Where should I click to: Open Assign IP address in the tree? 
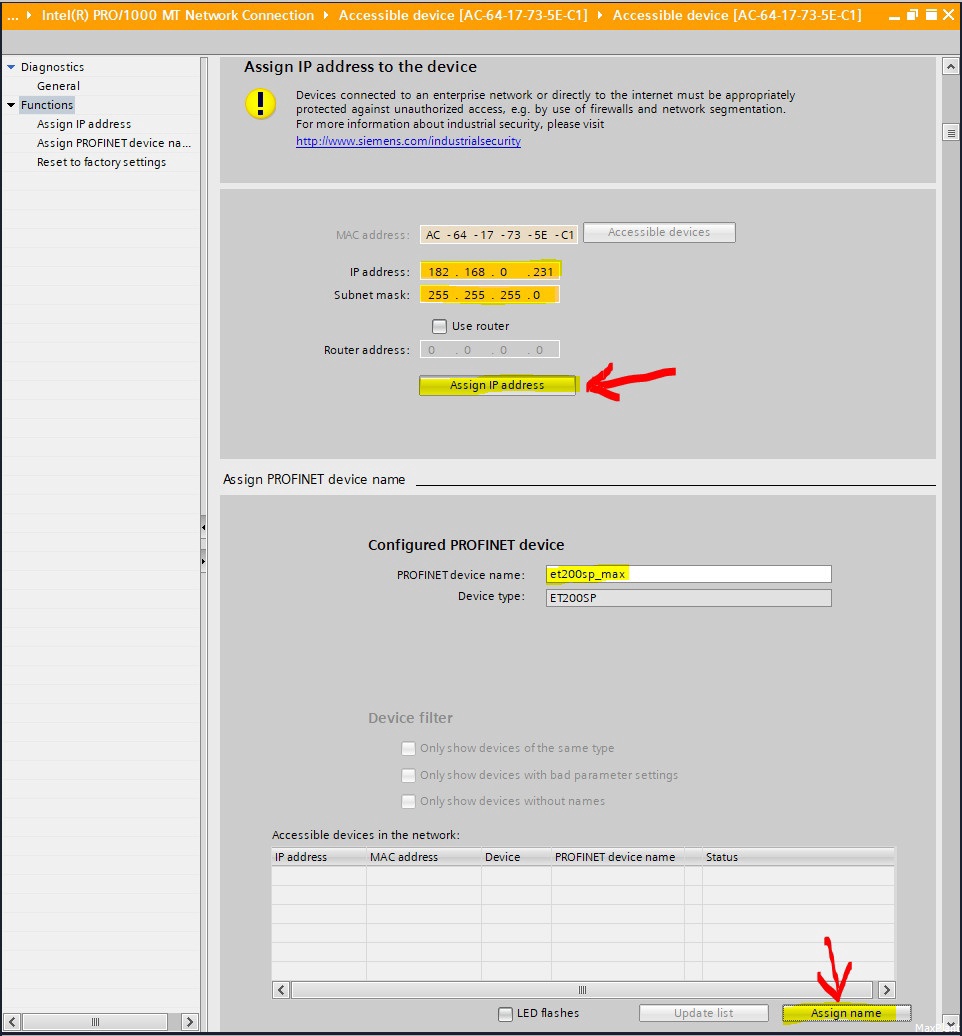(84, 124)
